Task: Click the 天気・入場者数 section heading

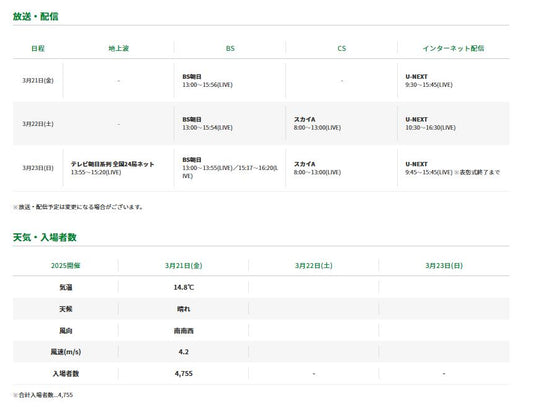Action: [x=45, y=237]
